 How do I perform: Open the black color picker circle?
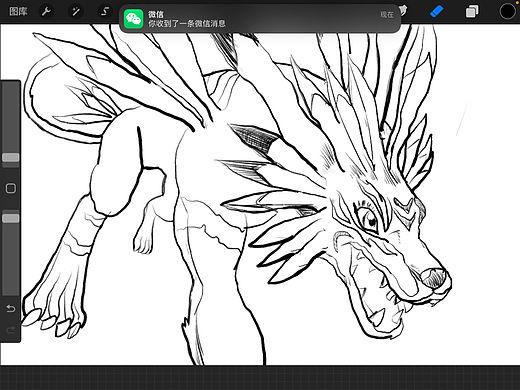tap(508, 12)
